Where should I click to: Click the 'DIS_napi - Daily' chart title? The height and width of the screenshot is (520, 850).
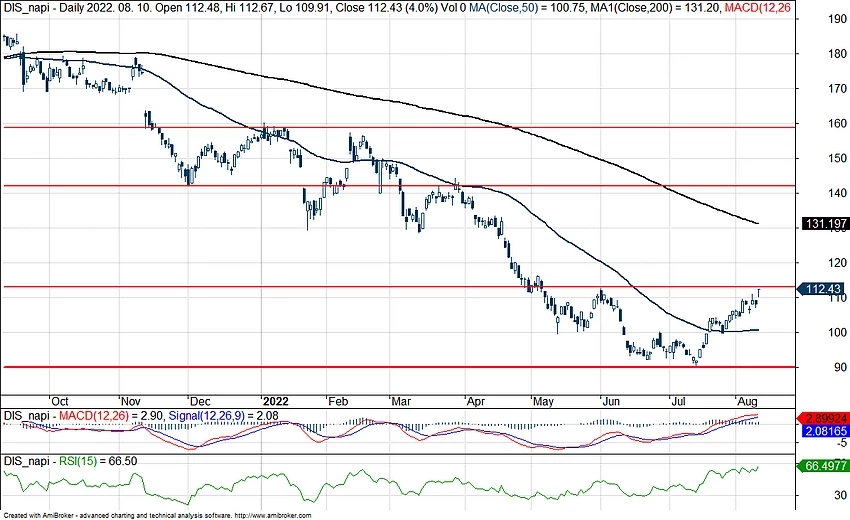(x=45, y=8)
